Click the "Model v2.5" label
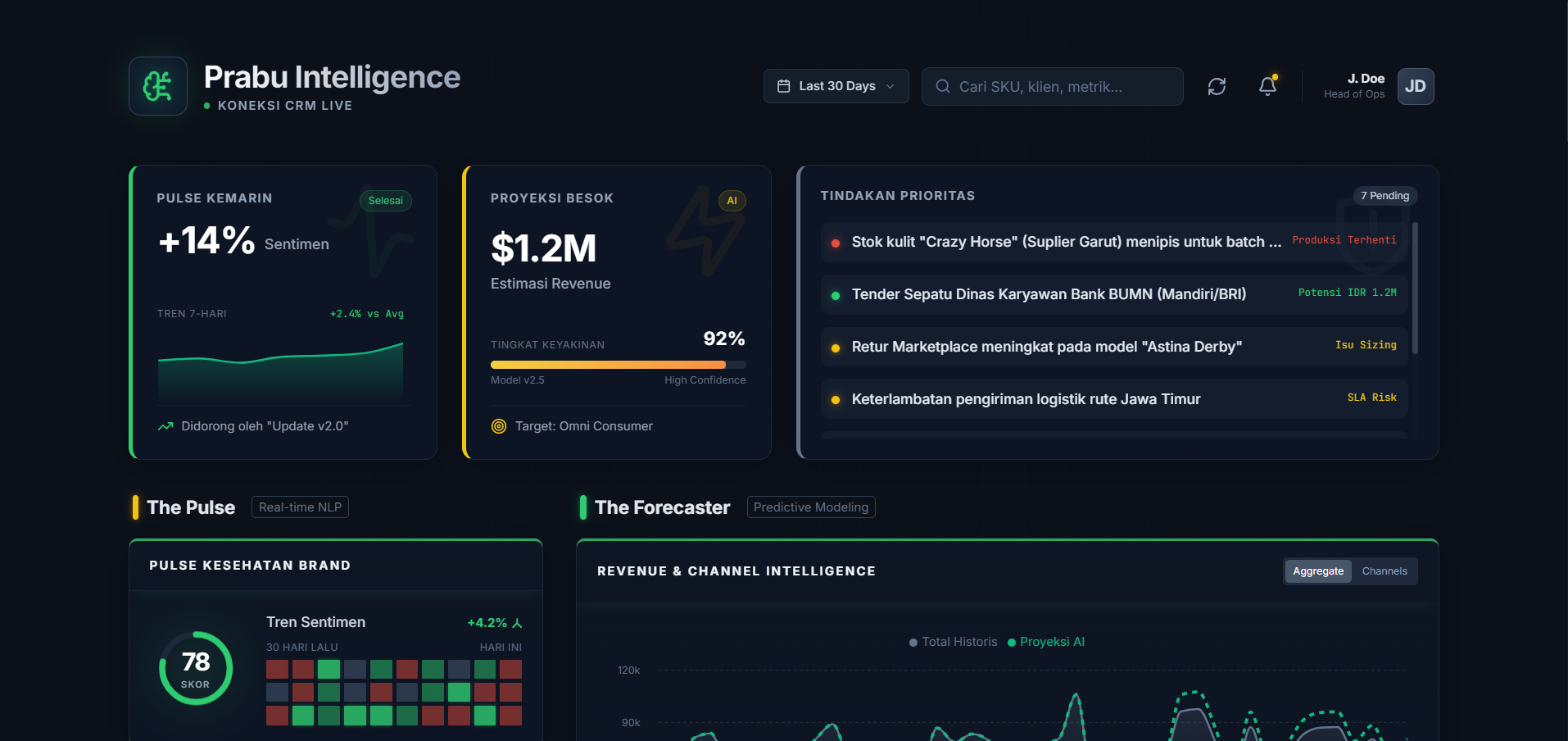 tap(518, 380)
